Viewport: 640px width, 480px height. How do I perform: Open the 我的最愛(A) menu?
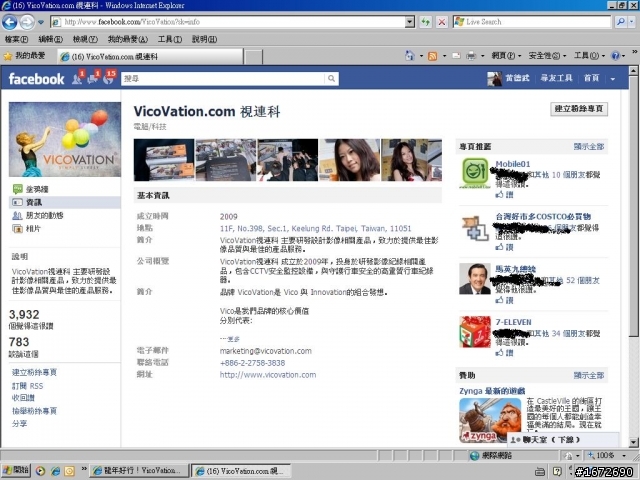point(127,39)
